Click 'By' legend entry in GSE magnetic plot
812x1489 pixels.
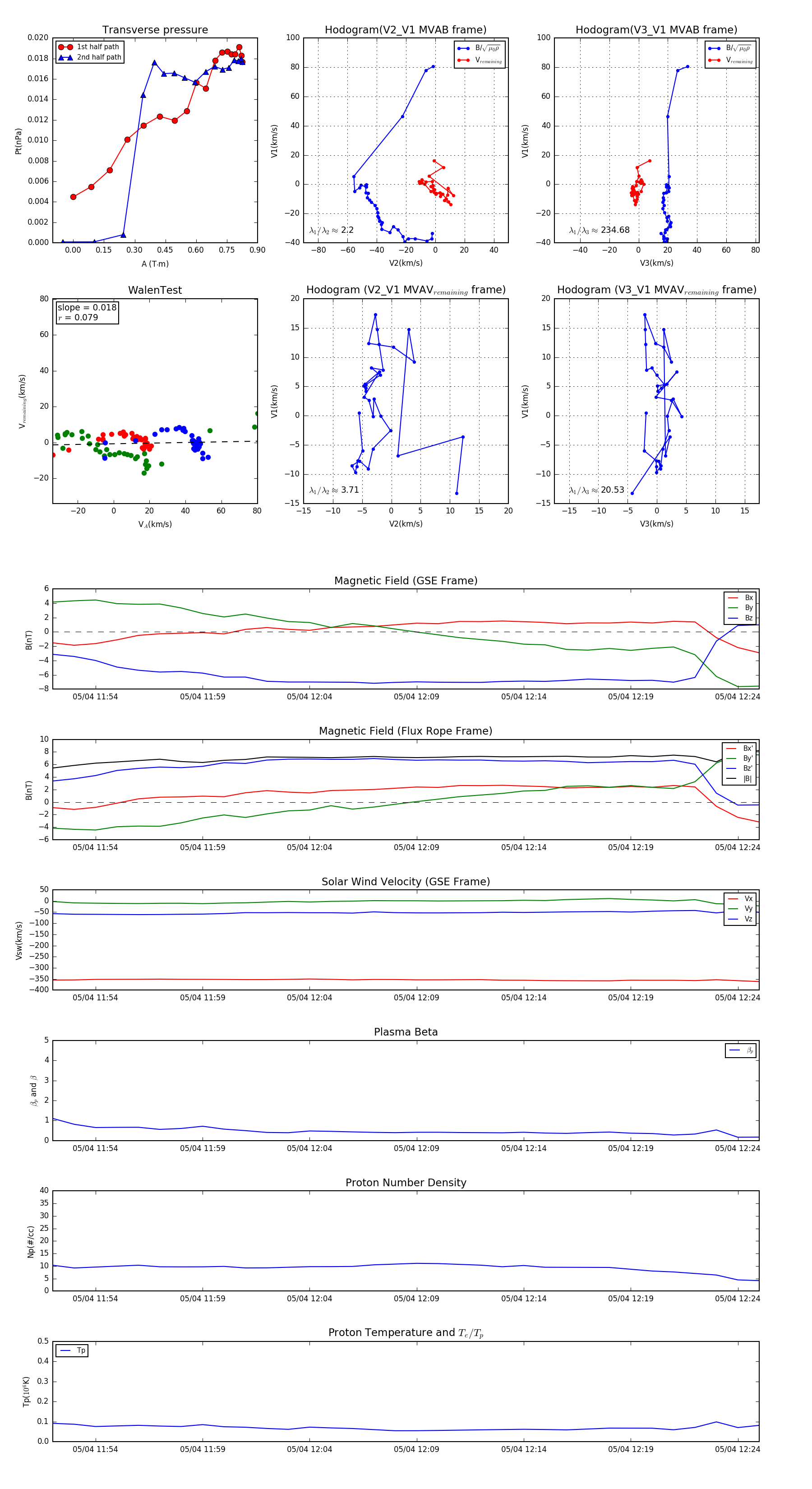[740, 607]
